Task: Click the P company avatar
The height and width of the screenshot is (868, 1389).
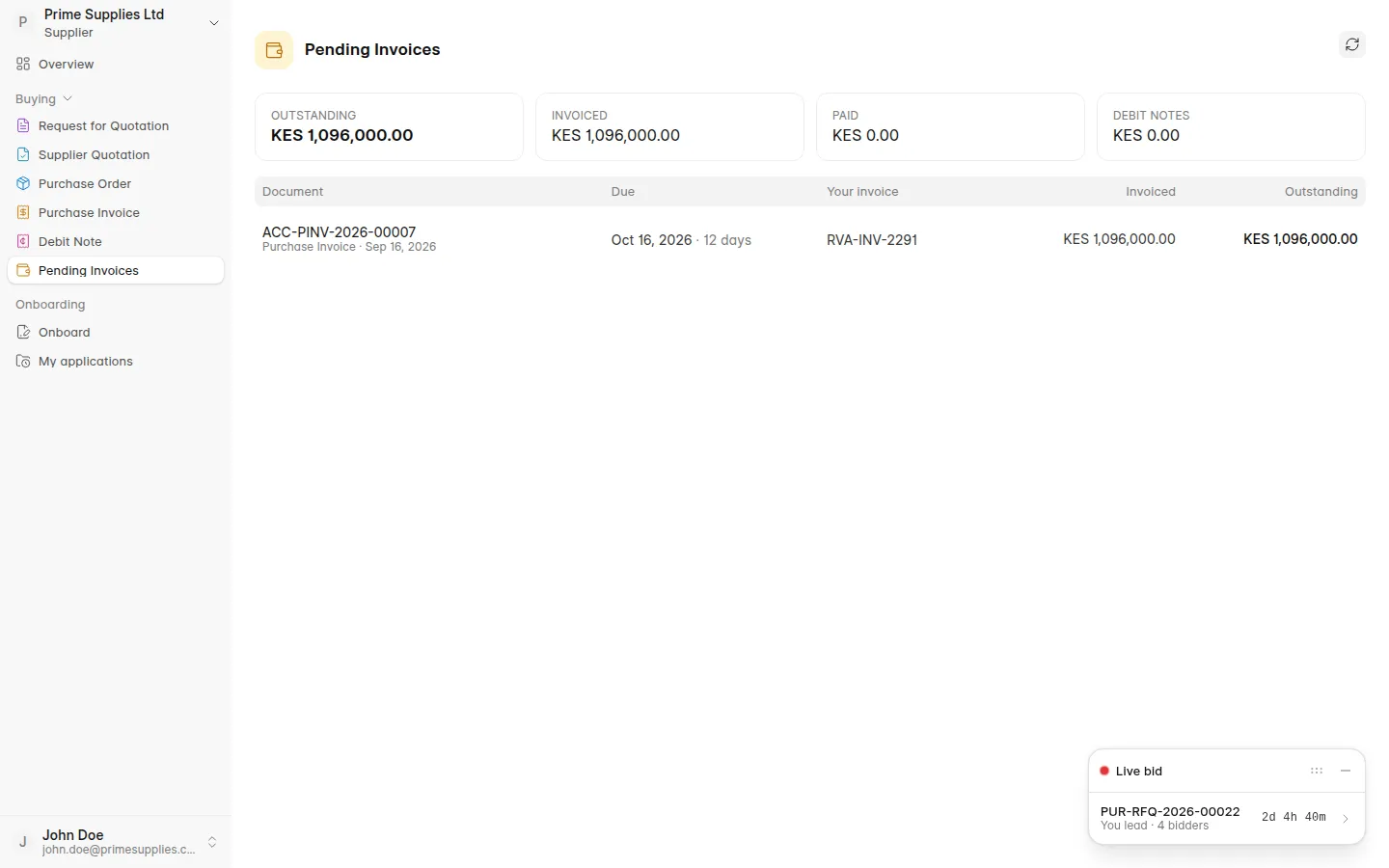Action: (23, 21)
